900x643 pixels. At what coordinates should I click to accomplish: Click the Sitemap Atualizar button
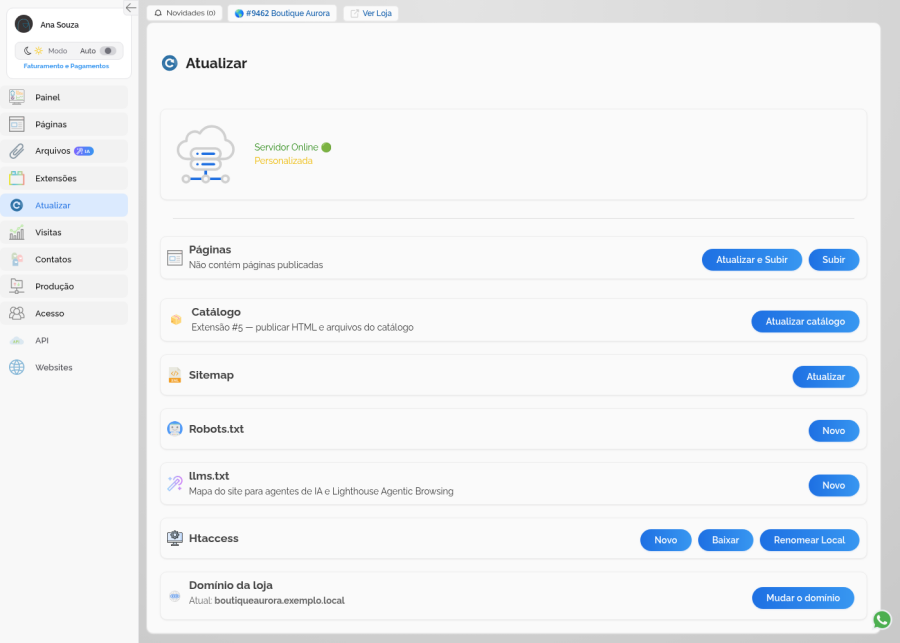[825, 377]
